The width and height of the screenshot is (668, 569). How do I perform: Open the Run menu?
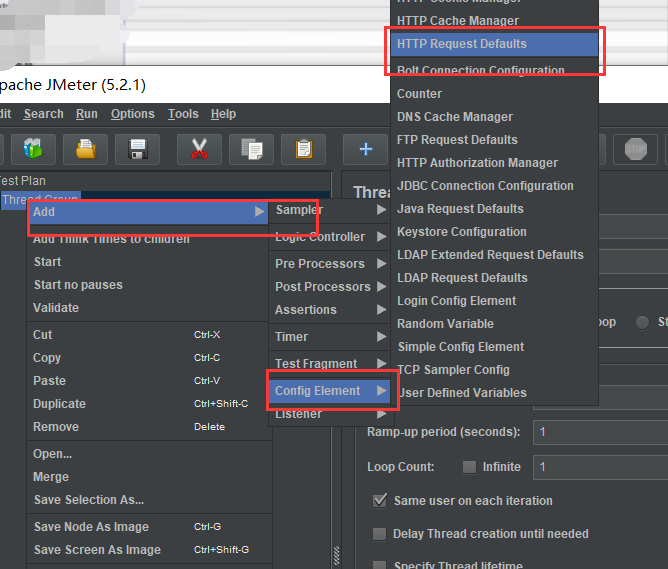tap(87, 114)
